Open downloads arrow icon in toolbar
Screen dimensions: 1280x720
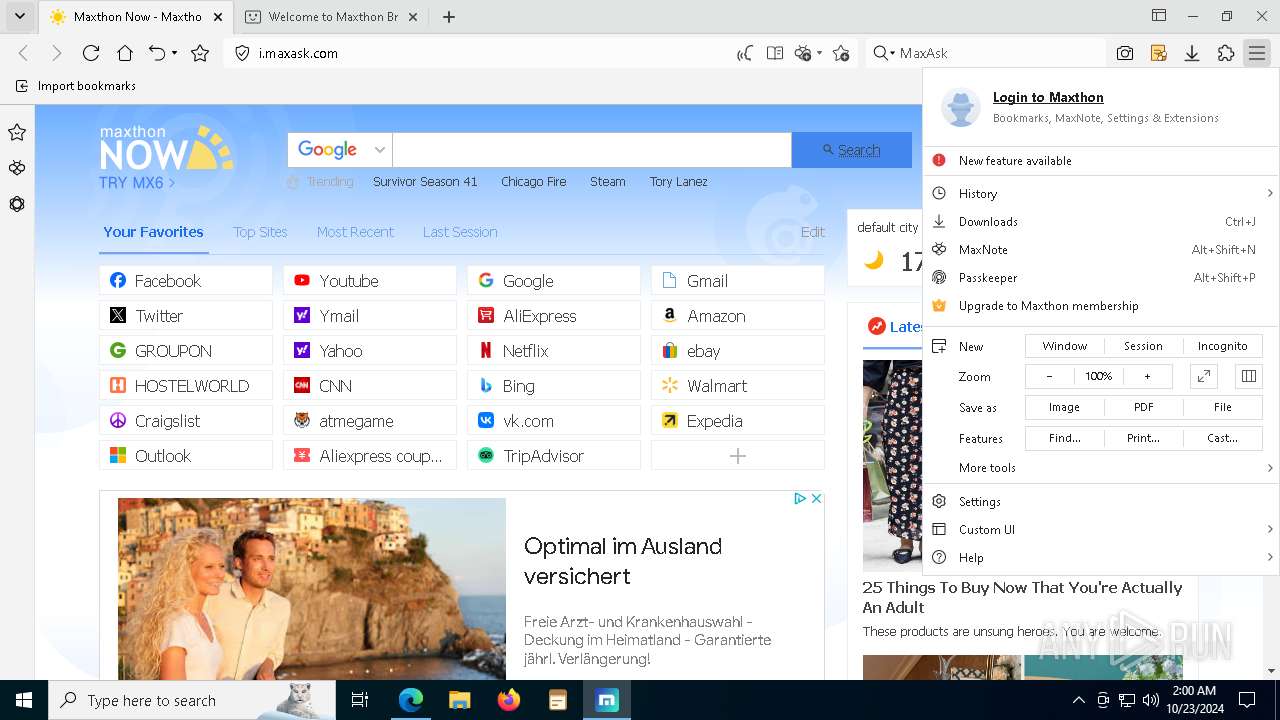tap(1192, 53)
